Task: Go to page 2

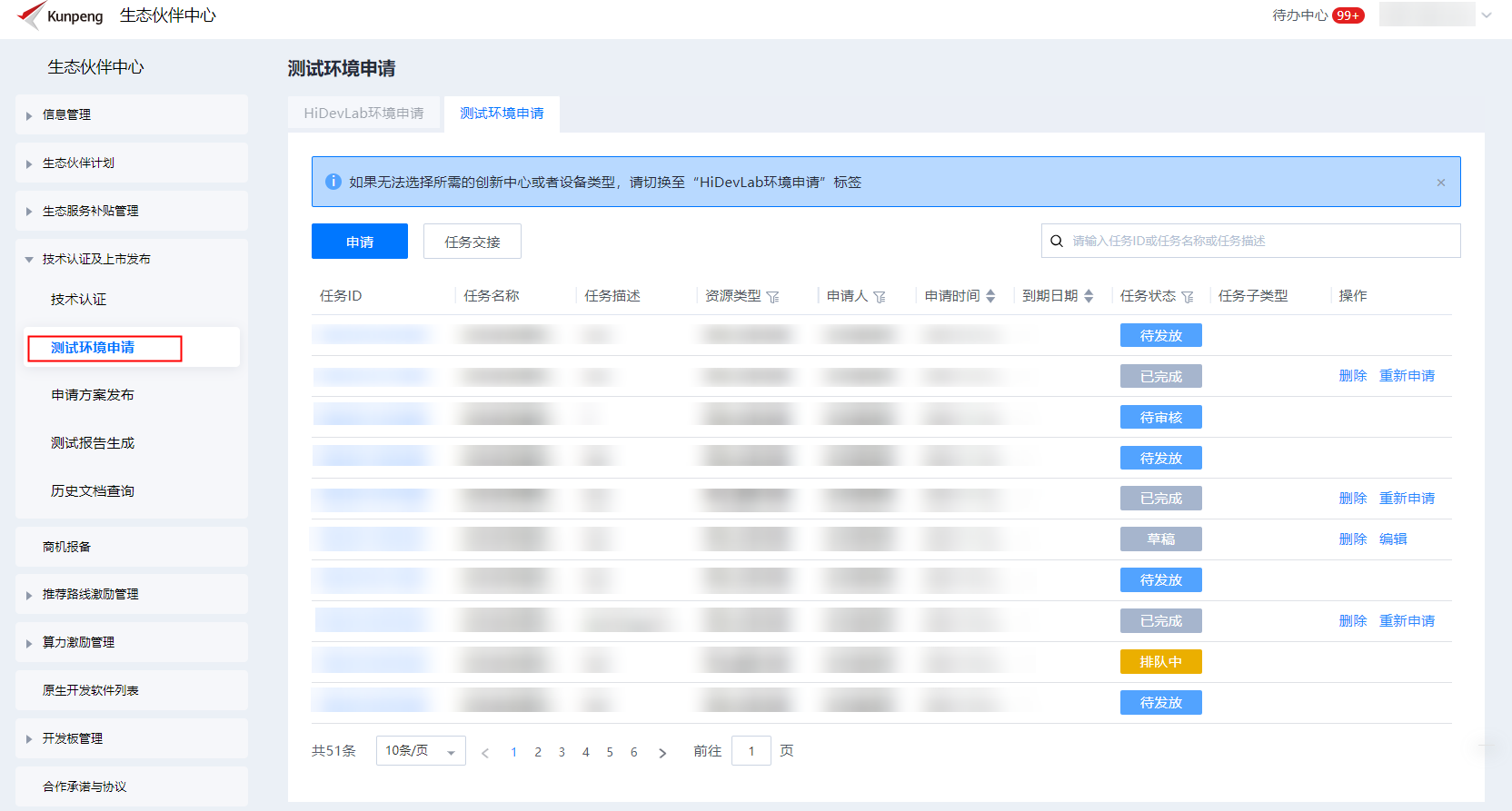Action: pyautogui.click(x=538, y=752)
